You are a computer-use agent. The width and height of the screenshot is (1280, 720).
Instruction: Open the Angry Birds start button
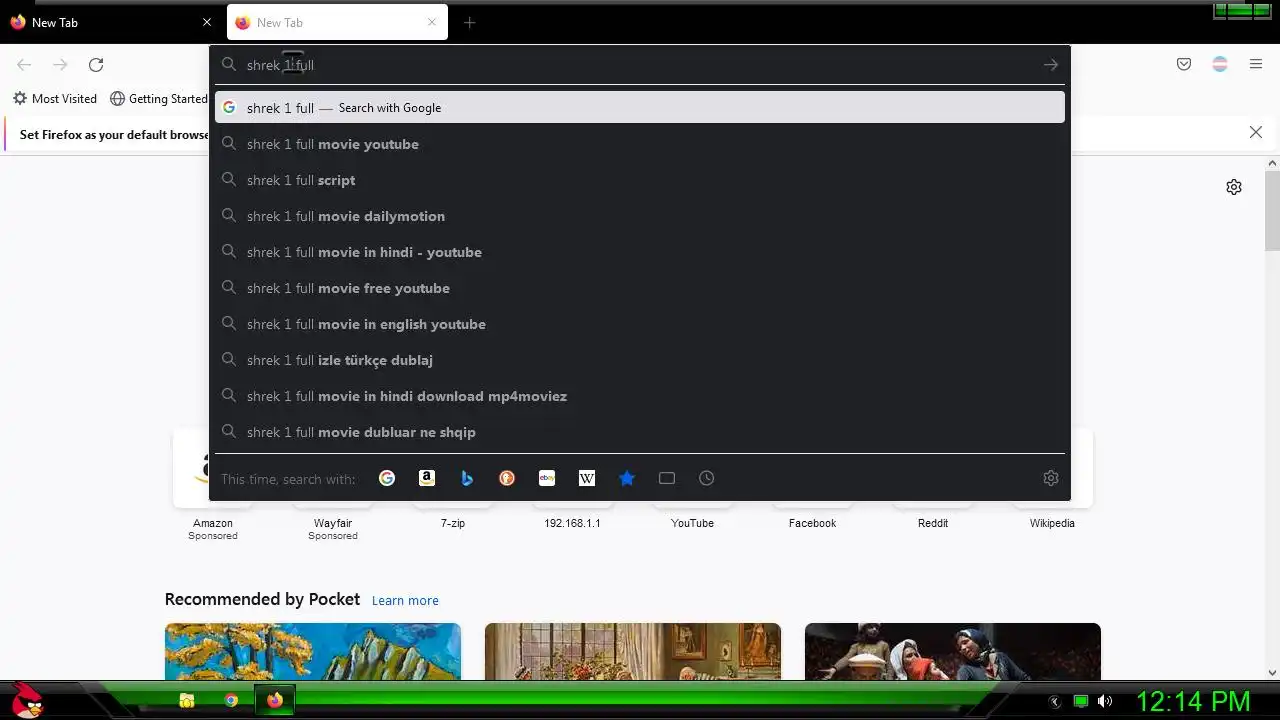click(27, 700)
